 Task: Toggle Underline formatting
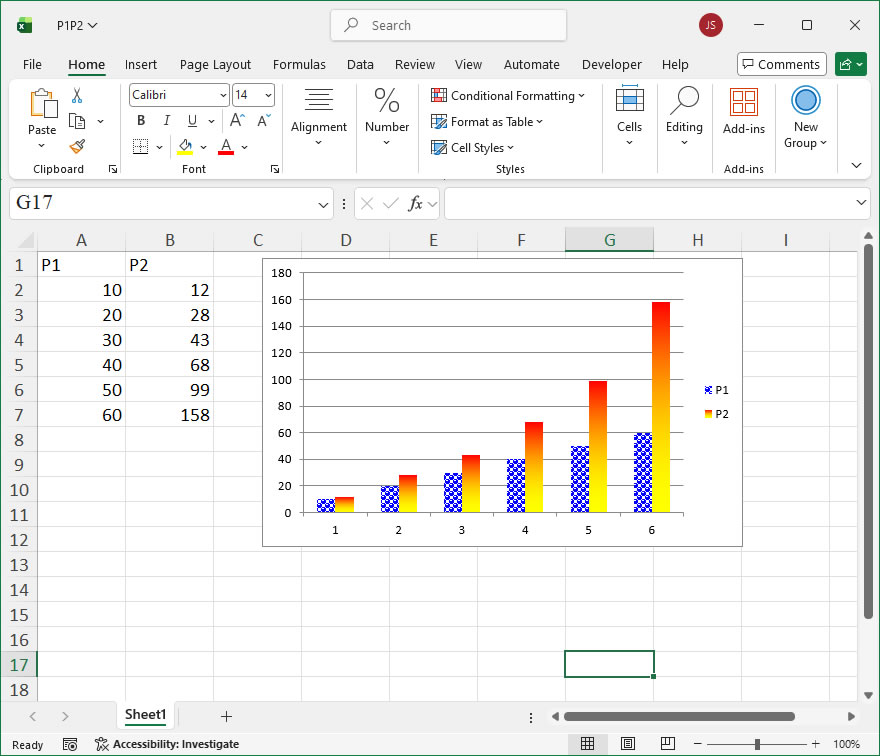[191, 121]
